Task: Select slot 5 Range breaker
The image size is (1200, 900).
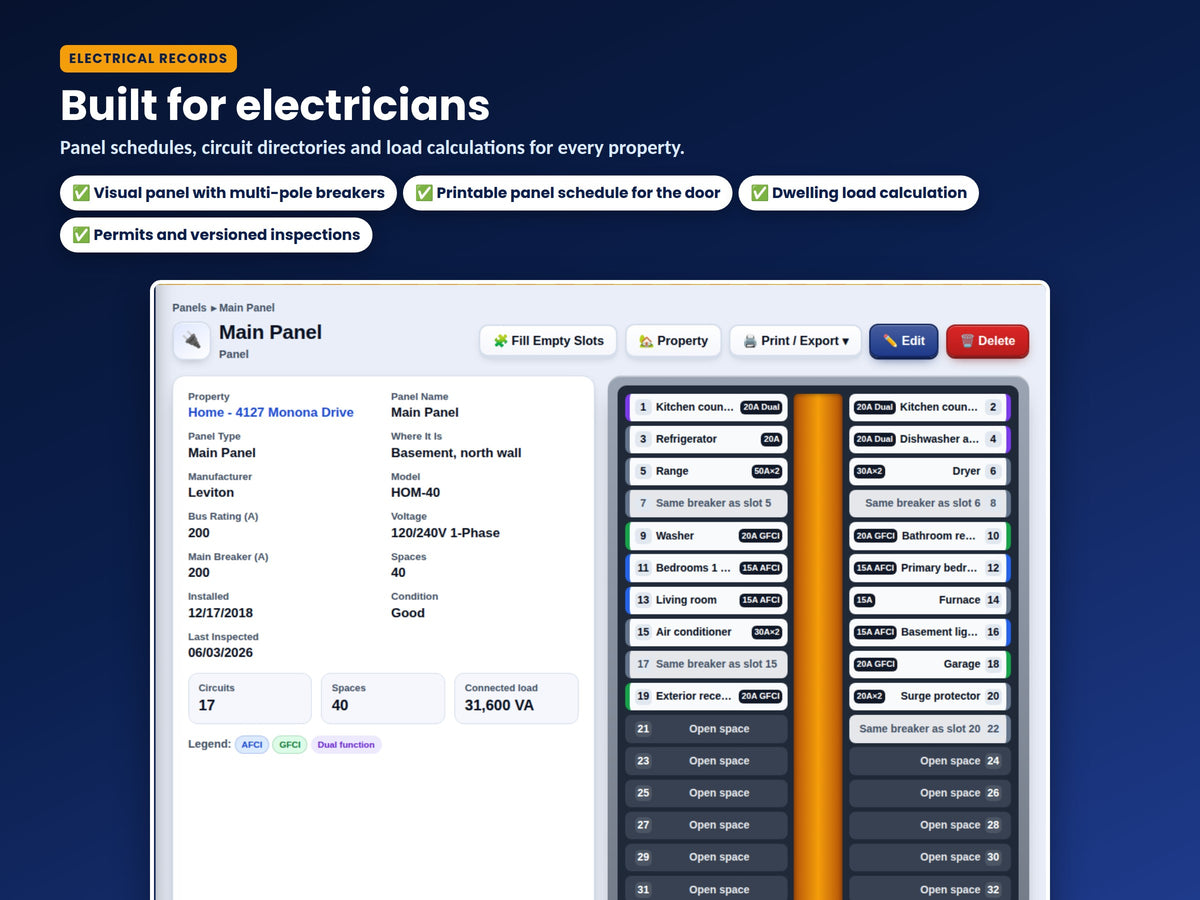Action: (707, 471)
